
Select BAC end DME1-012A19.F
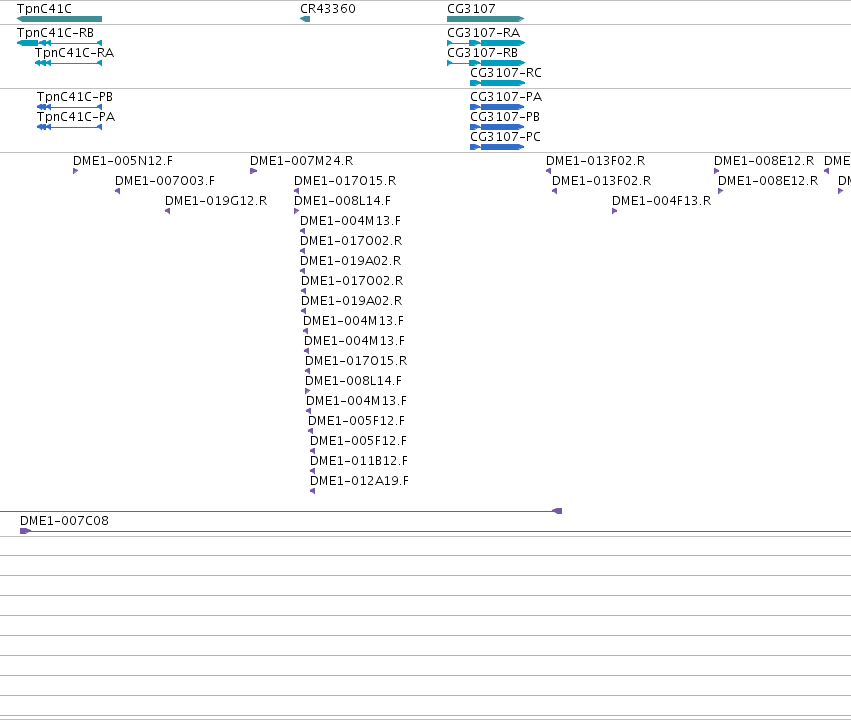(x=359, y=481)
